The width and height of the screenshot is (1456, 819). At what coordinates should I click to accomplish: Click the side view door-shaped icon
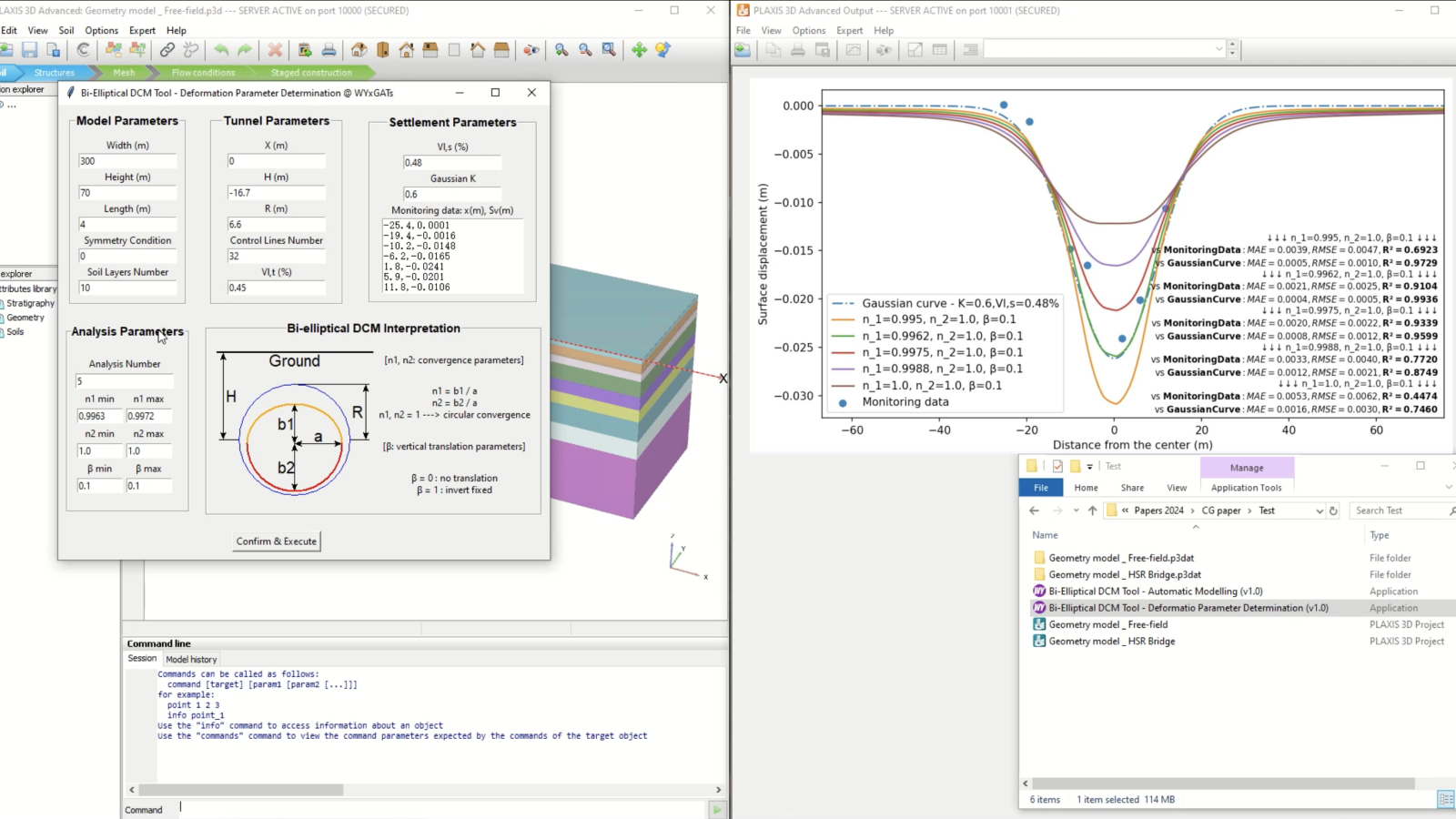[382, 50]
